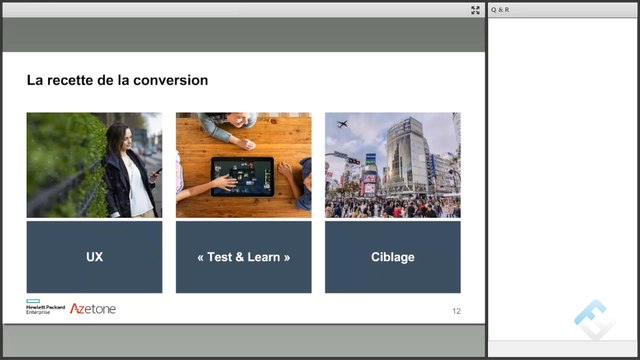This screenshot has width=640, height=360.
Task: Click inside the Q & R input field
Action: (x=562, y=348)
